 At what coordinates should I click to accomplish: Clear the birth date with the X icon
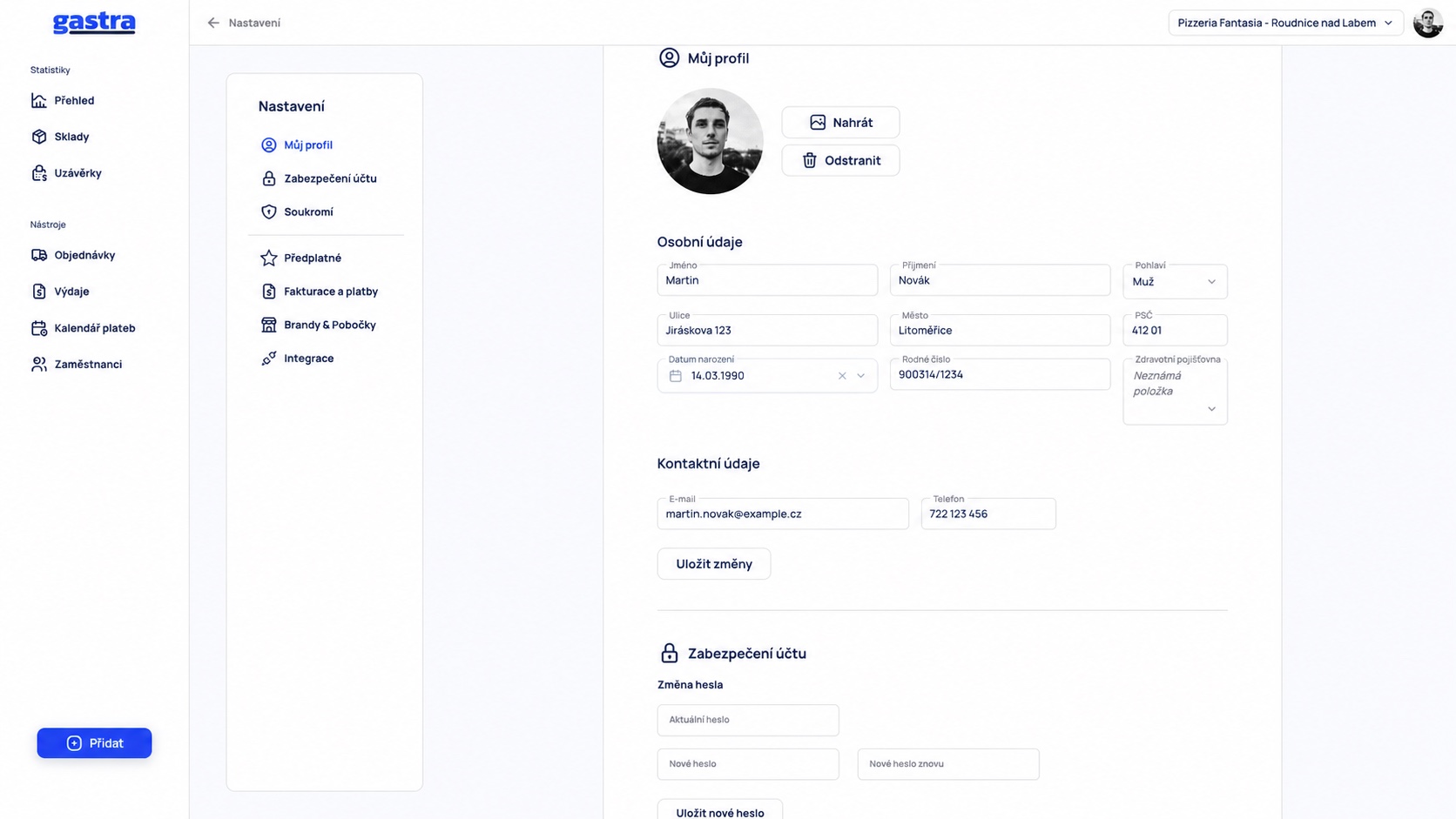click(x=842, y=376)
